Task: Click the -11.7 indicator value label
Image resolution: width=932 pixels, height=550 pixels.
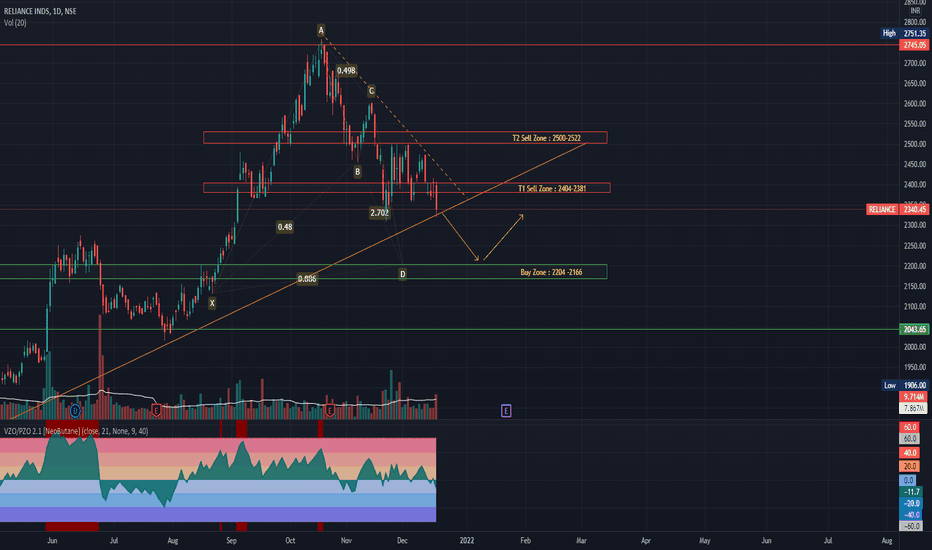Action: [911, 492]
